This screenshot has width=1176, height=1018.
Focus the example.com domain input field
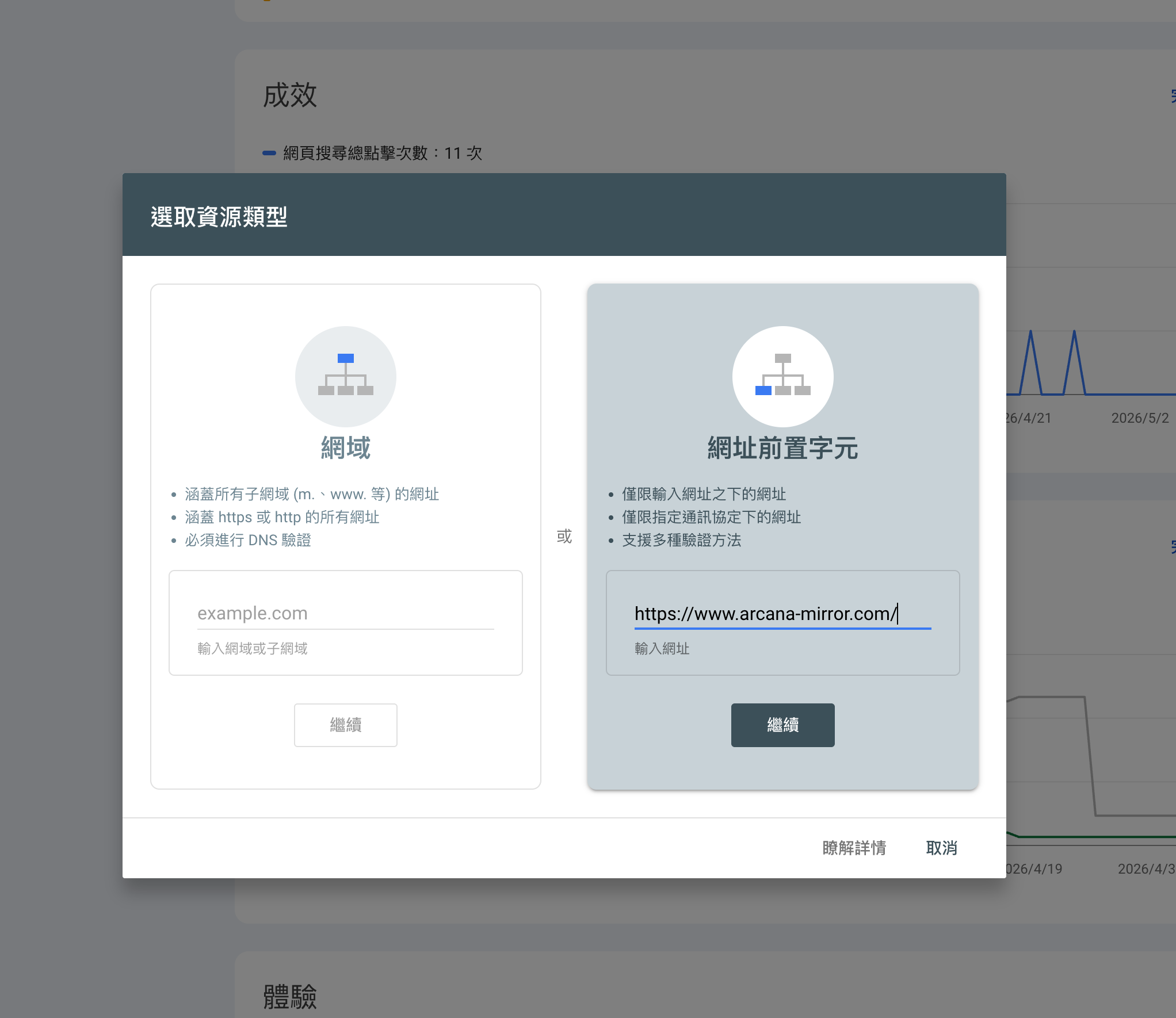click(345, 613)
